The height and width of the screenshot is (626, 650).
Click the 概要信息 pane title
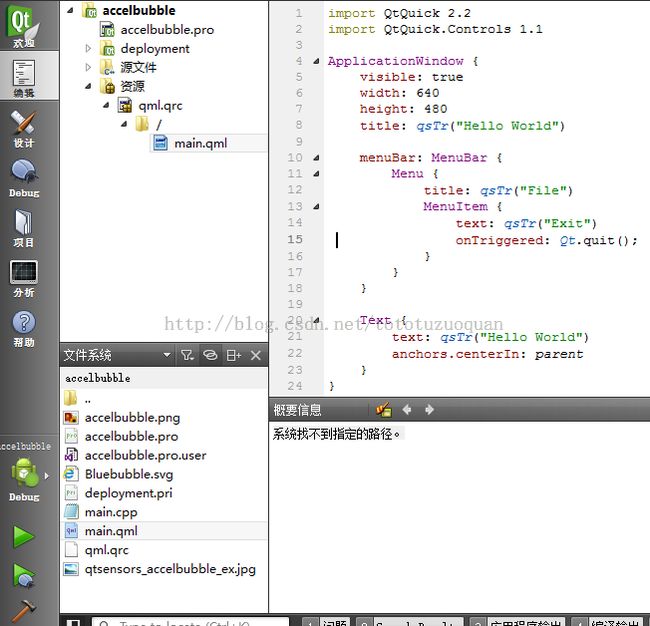click(297, 410)
